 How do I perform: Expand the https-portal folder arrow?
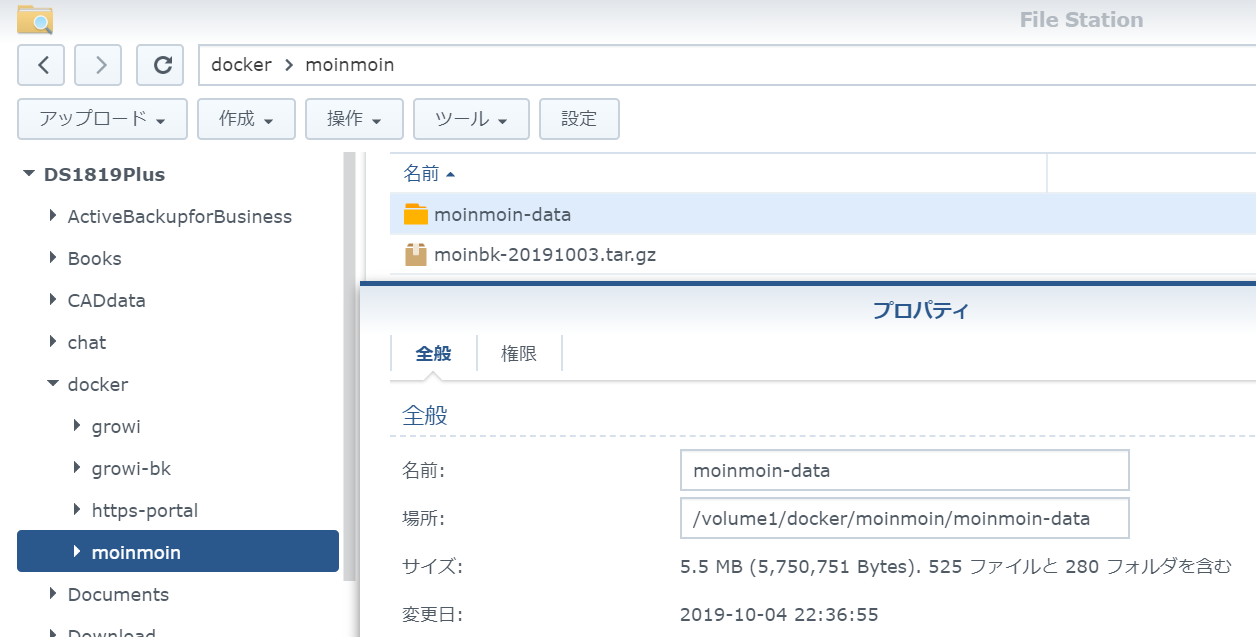77,510
